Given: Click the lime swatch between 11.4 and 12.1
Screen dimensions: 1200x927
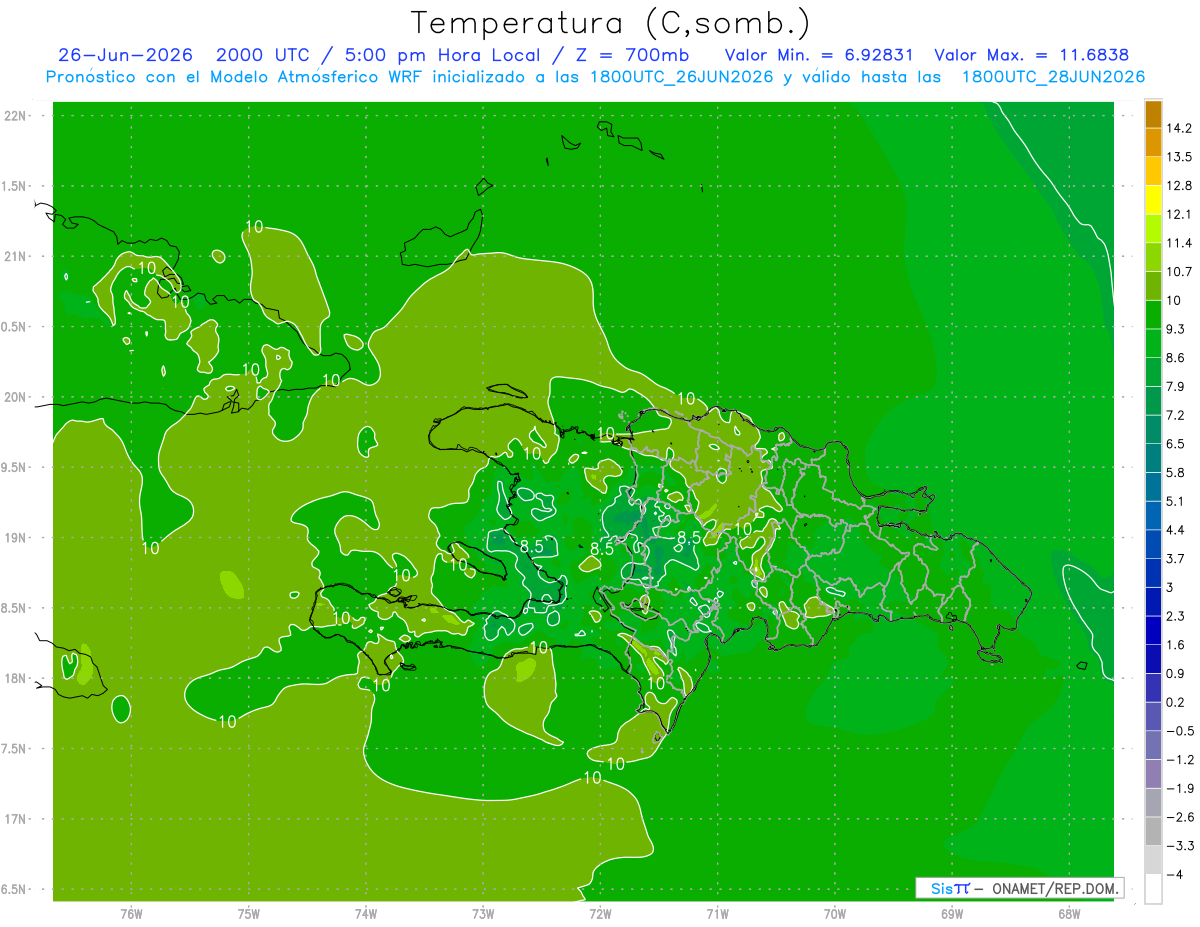Looking at the screenshot, I should click(1153, 228).
